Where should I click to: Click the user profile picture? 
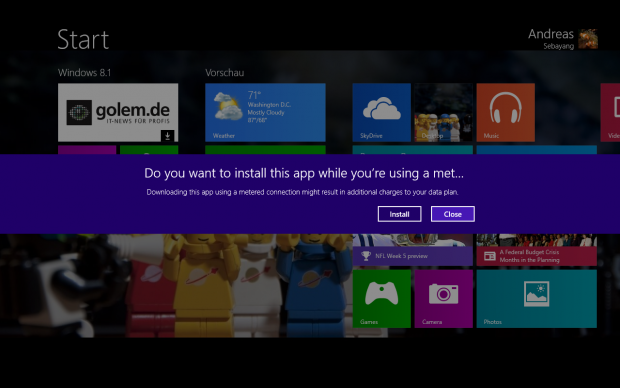[x=588, y=39]
